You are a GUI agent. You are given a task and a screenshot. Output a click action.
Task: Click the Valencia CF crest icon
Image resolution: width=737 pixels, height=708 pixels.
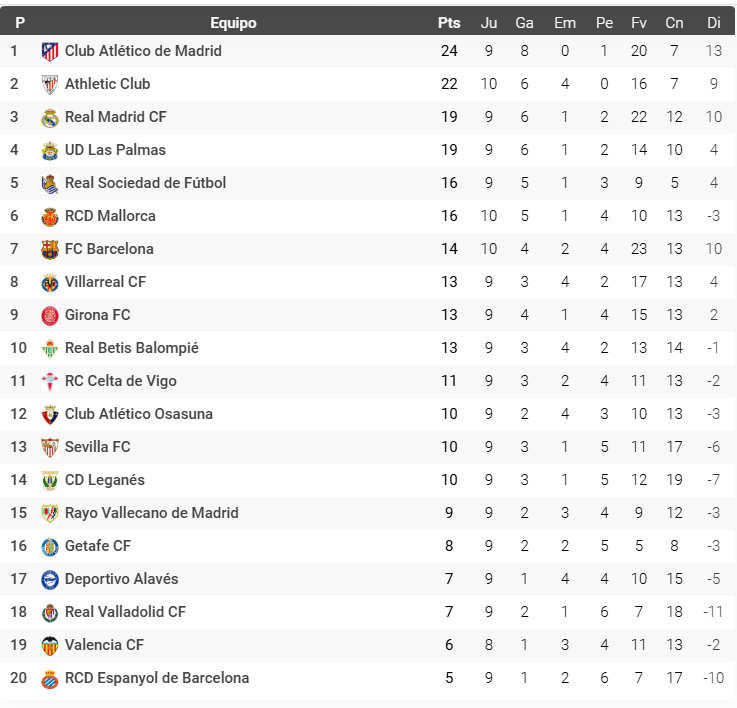coord(50,645)
